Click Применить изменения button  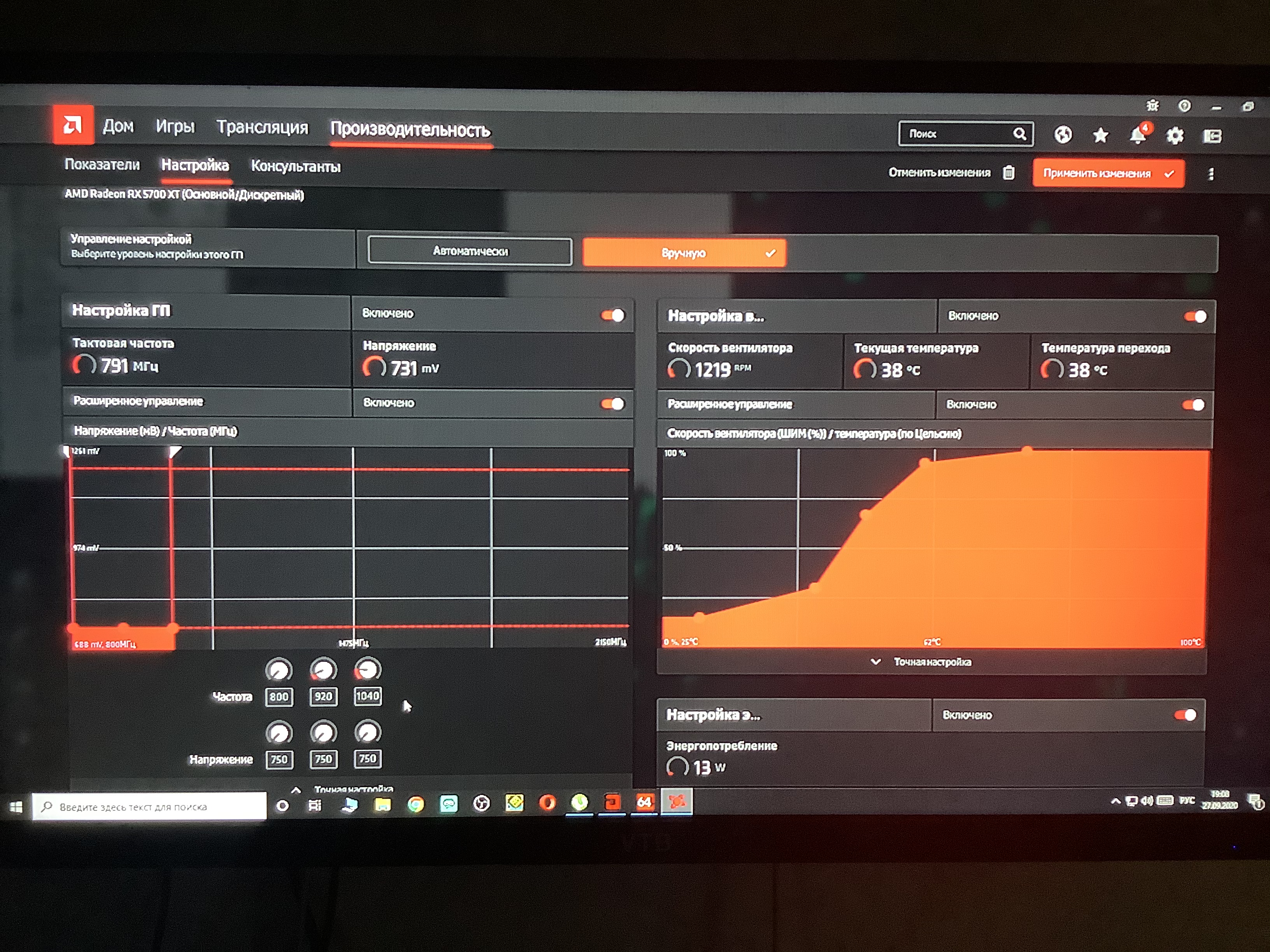point(1107,173)
